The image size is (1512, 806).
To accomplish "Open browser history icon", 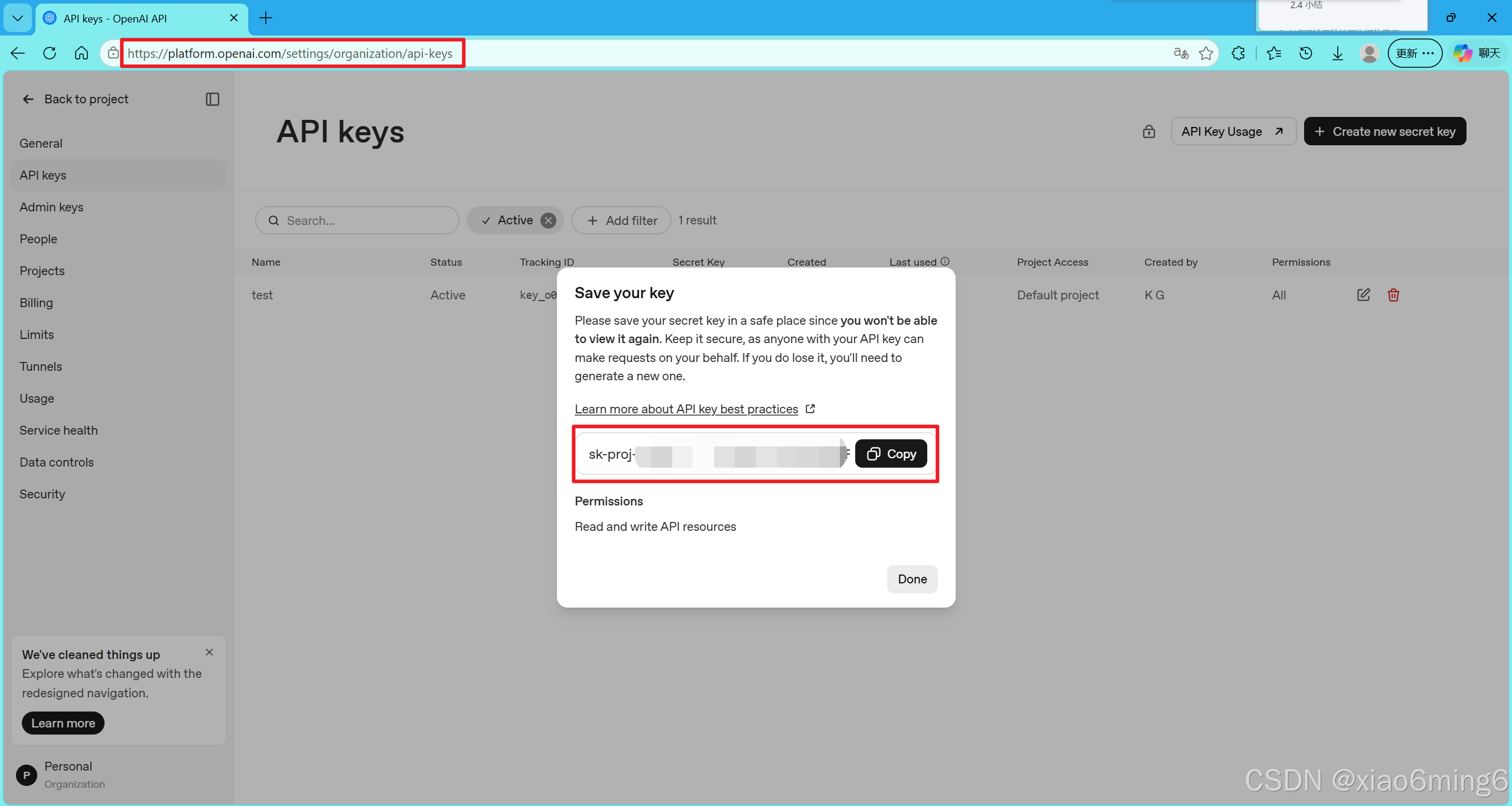I will 1306,53.
